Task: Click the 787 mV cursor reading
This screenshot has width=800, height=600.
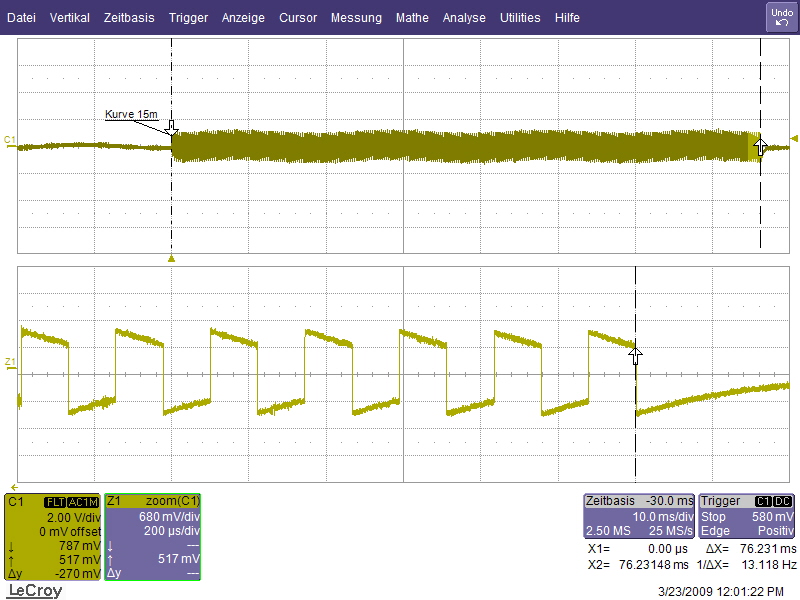Action: point(80,546)
